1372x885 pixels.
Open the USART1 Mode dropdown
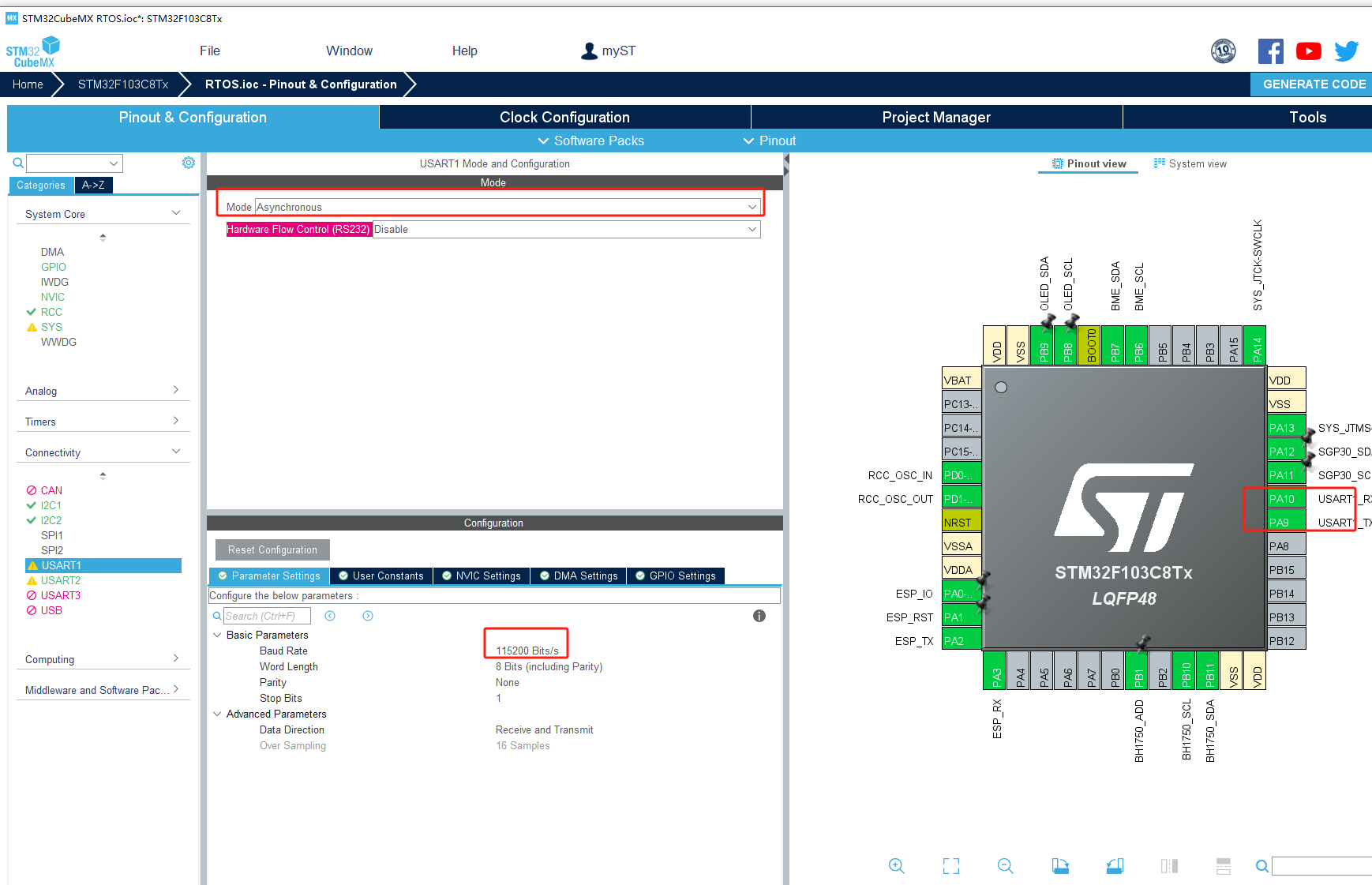coord(752,206)
